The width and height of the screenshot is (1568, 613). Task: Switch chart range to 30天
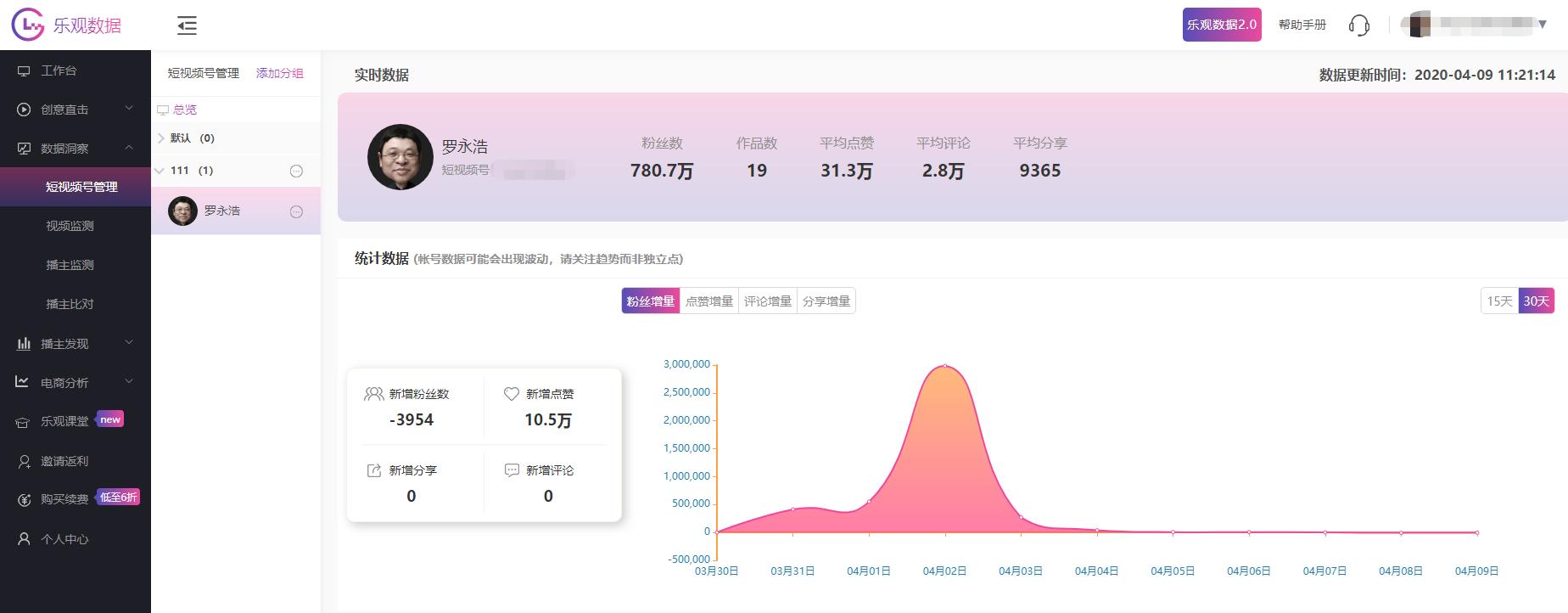click(1536, 301)
